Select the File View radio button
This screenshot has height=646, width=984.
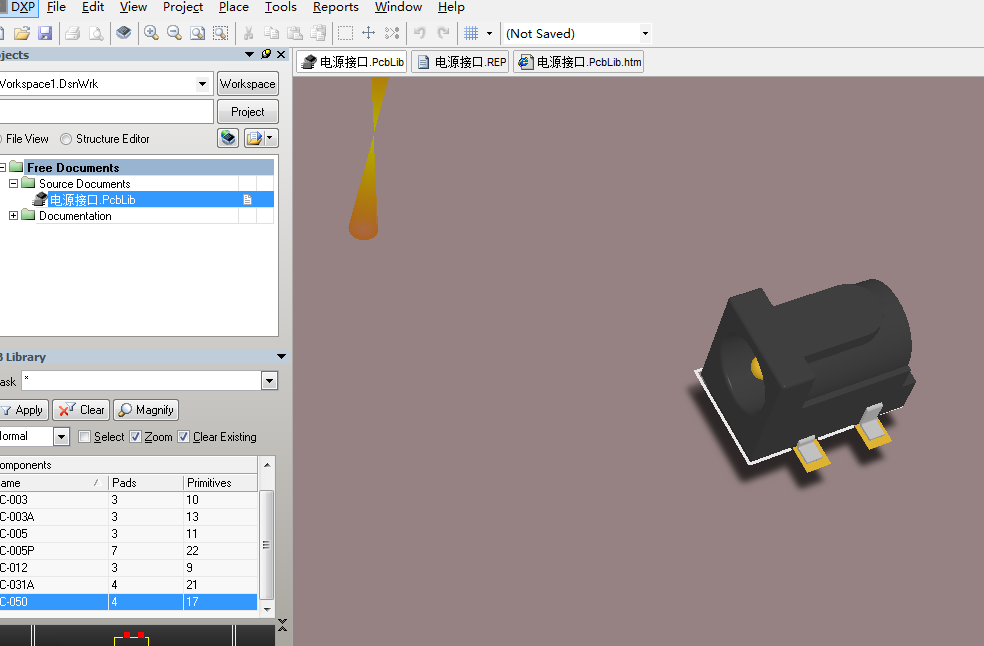click(1, 139)
